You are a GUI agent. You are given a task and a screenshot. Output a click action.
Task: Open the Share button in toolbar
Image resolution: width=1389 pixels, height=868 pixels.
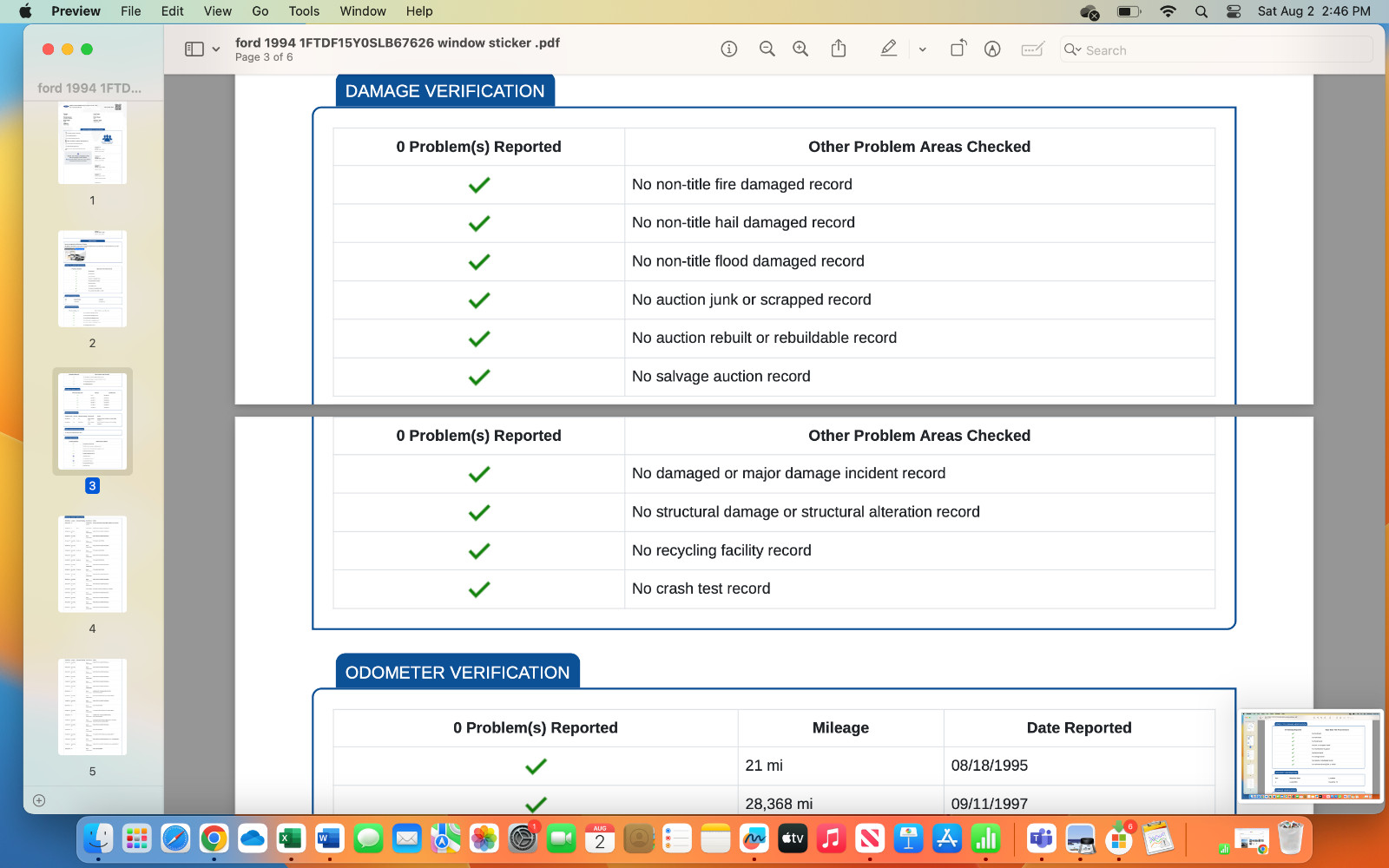click(839, 49)
